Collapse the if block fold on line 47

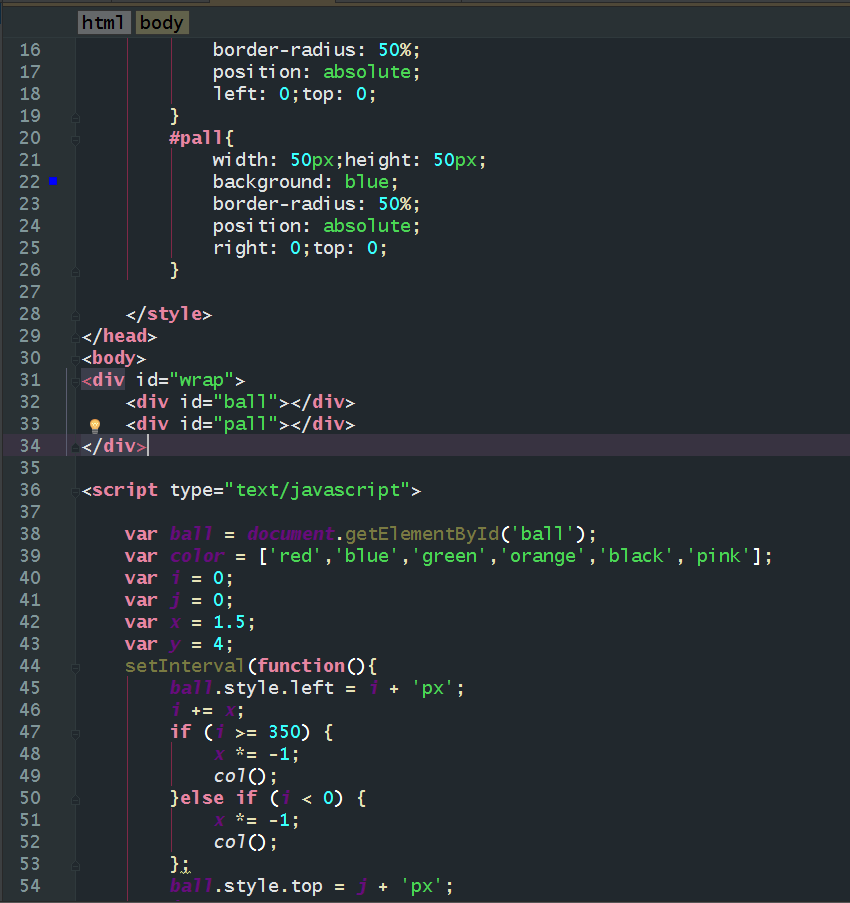coord(75,734)
